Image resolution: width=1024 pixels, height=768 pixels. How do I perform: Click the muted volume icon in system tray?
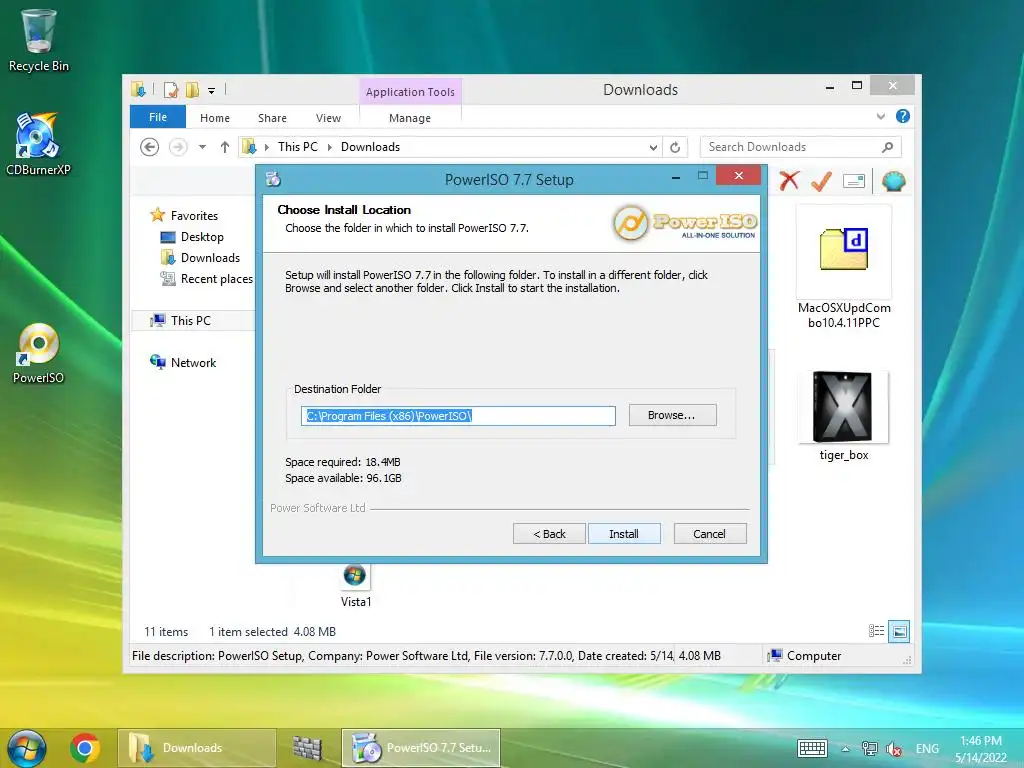(893, 748)
